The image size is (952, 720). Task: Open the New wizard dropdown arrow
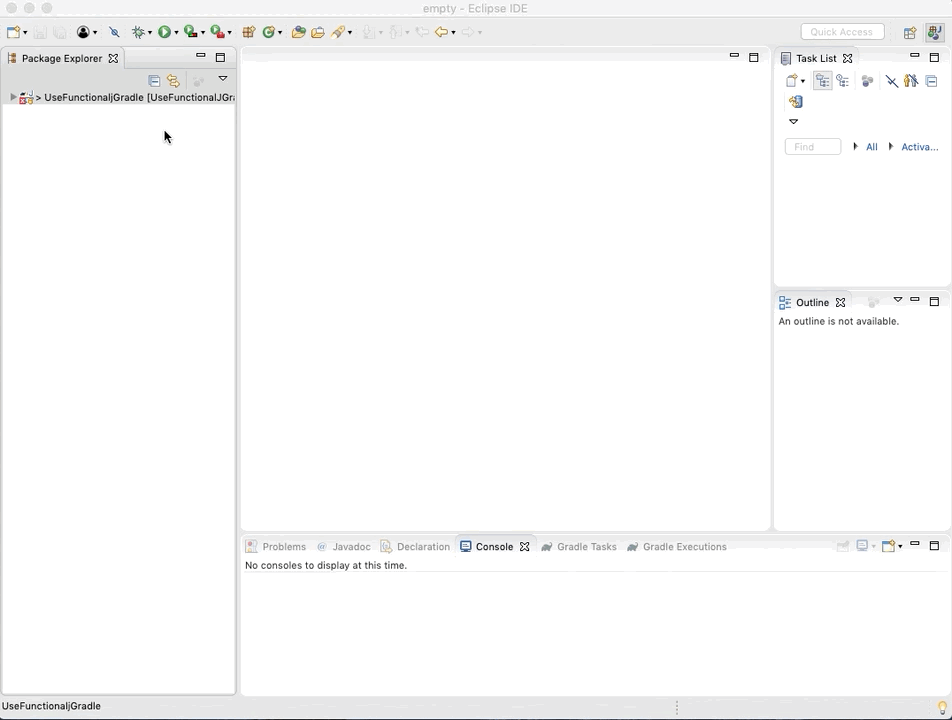tap(25, 33)
